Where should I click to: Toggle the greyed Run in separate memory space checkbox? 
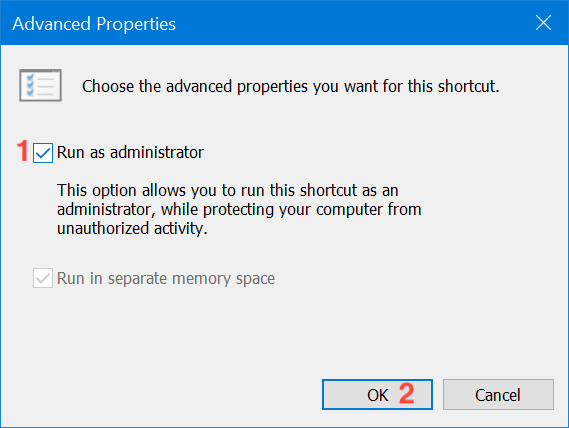43,278
